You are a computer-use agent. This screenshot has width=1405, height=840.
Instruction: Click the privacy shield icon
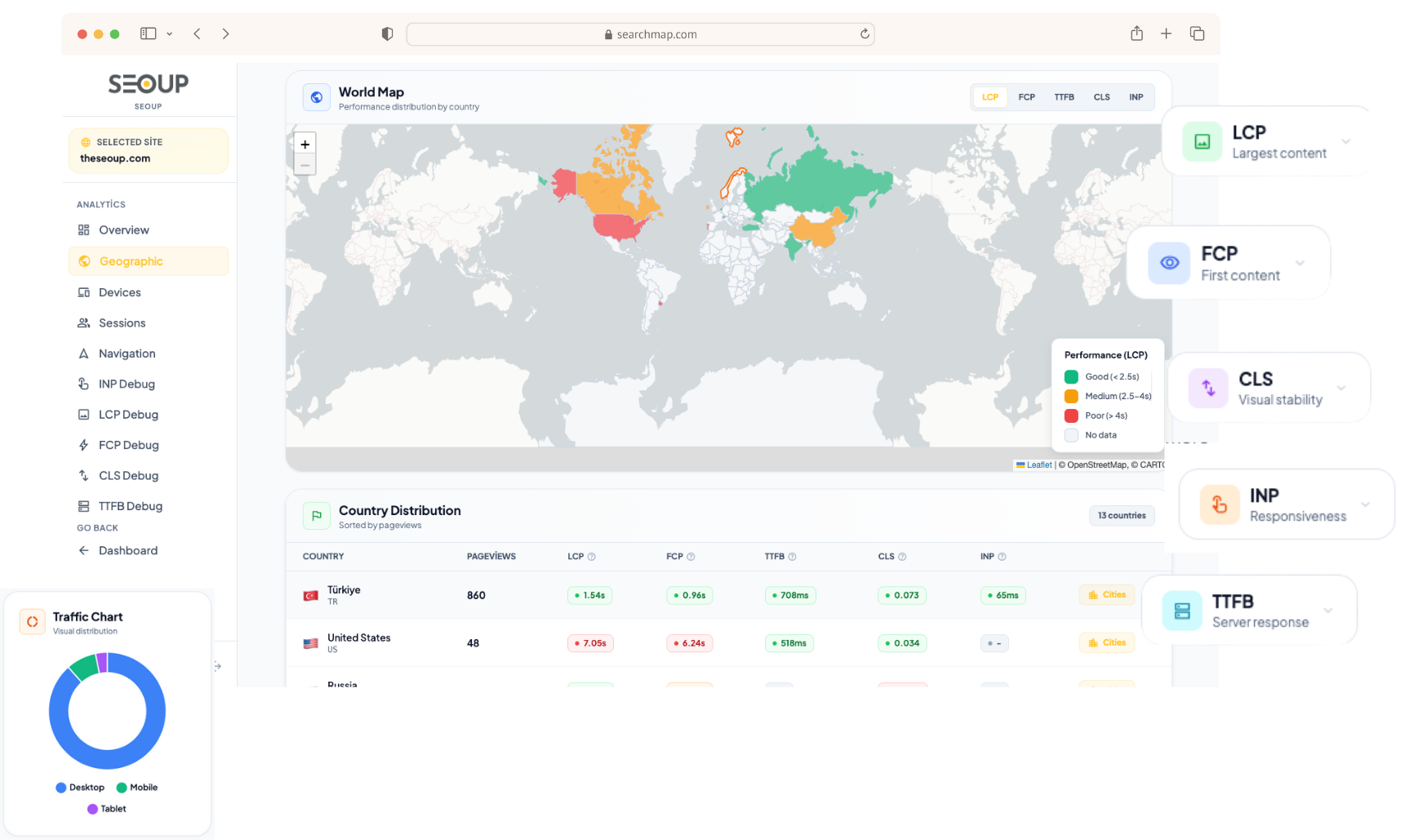pos(387,33)
